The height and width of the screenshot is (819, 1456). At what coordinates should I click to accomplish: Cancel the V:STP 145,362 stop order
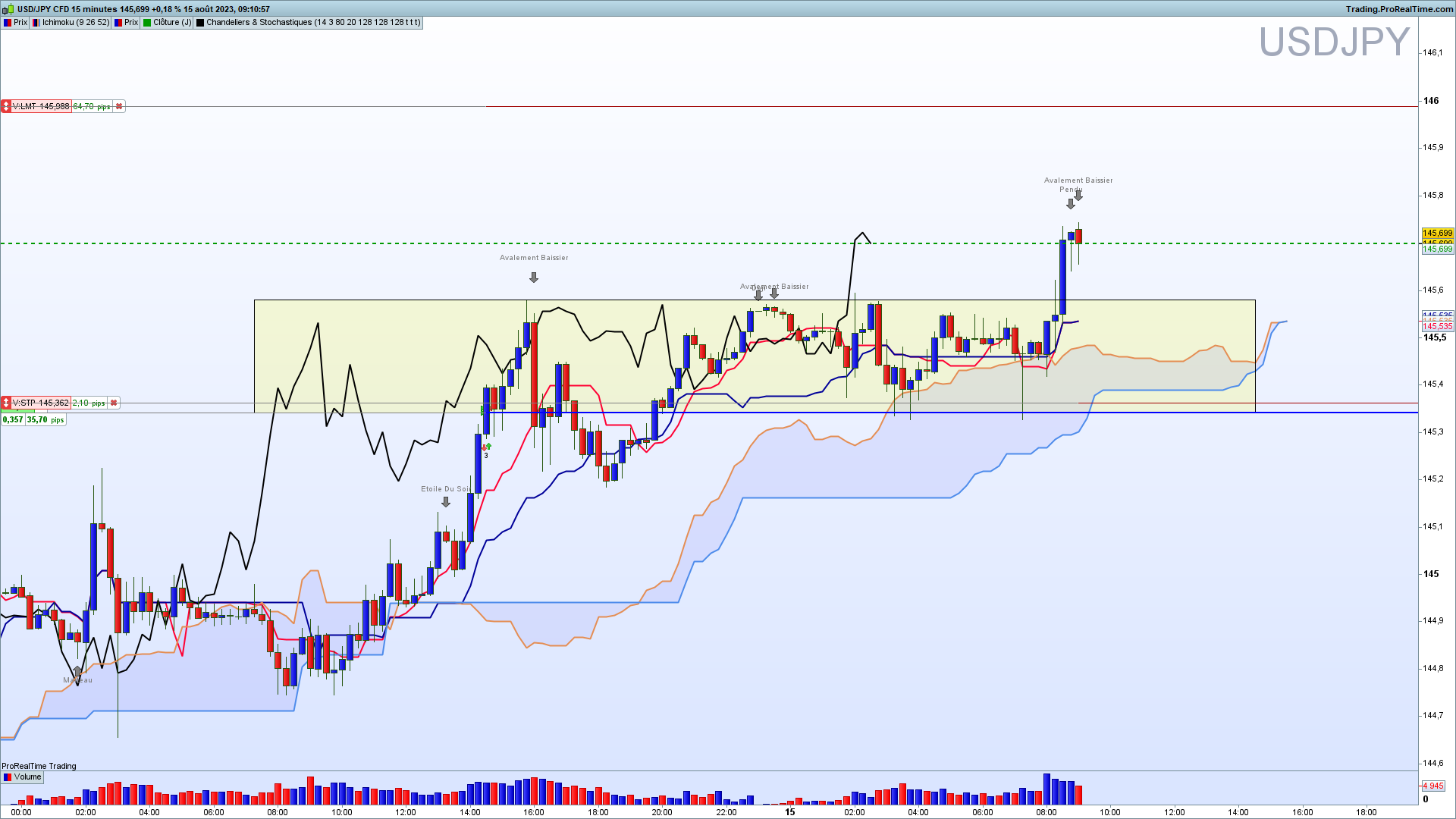[x=113, y=403]
